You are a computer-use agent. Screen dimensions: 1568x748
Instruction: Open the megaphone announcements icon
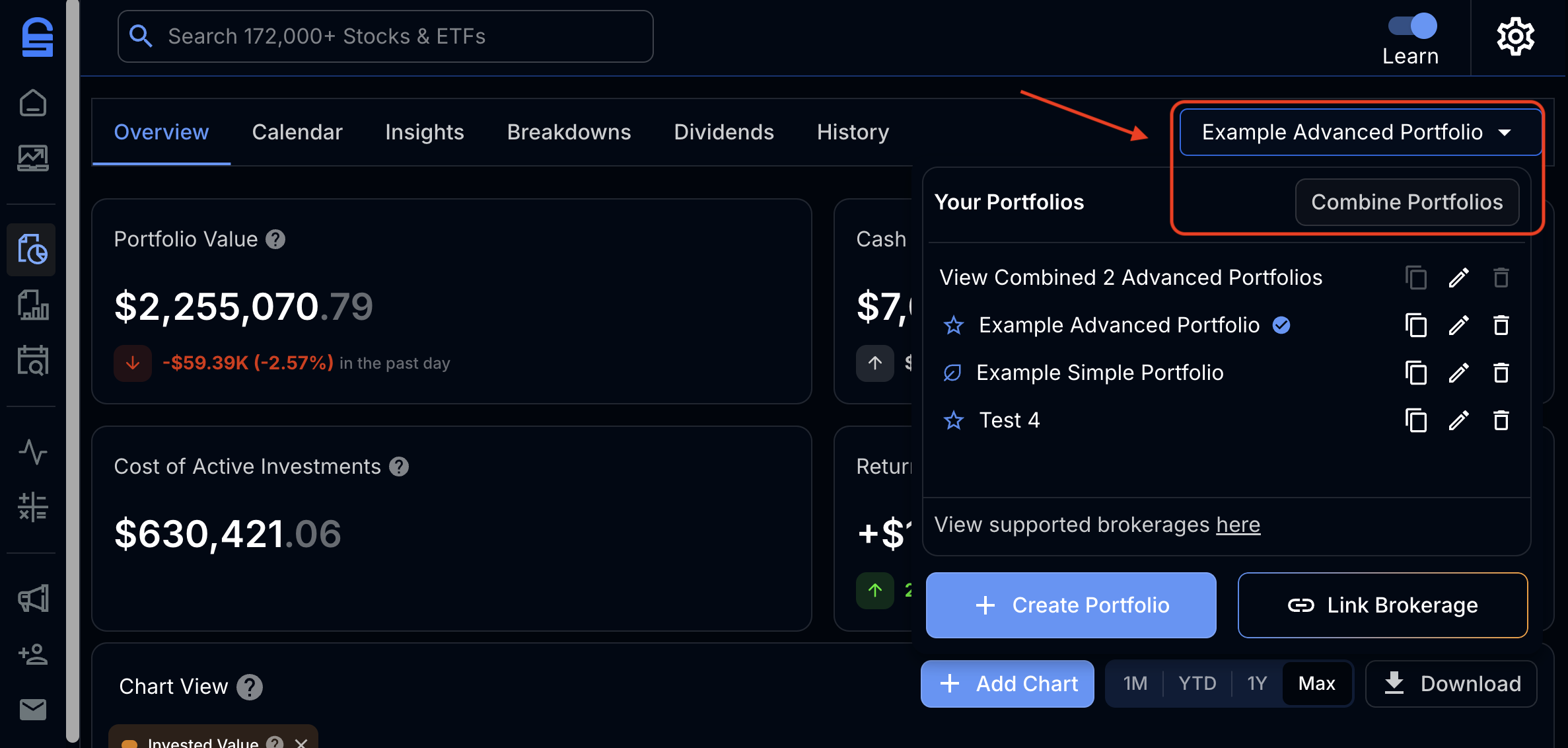32,599
